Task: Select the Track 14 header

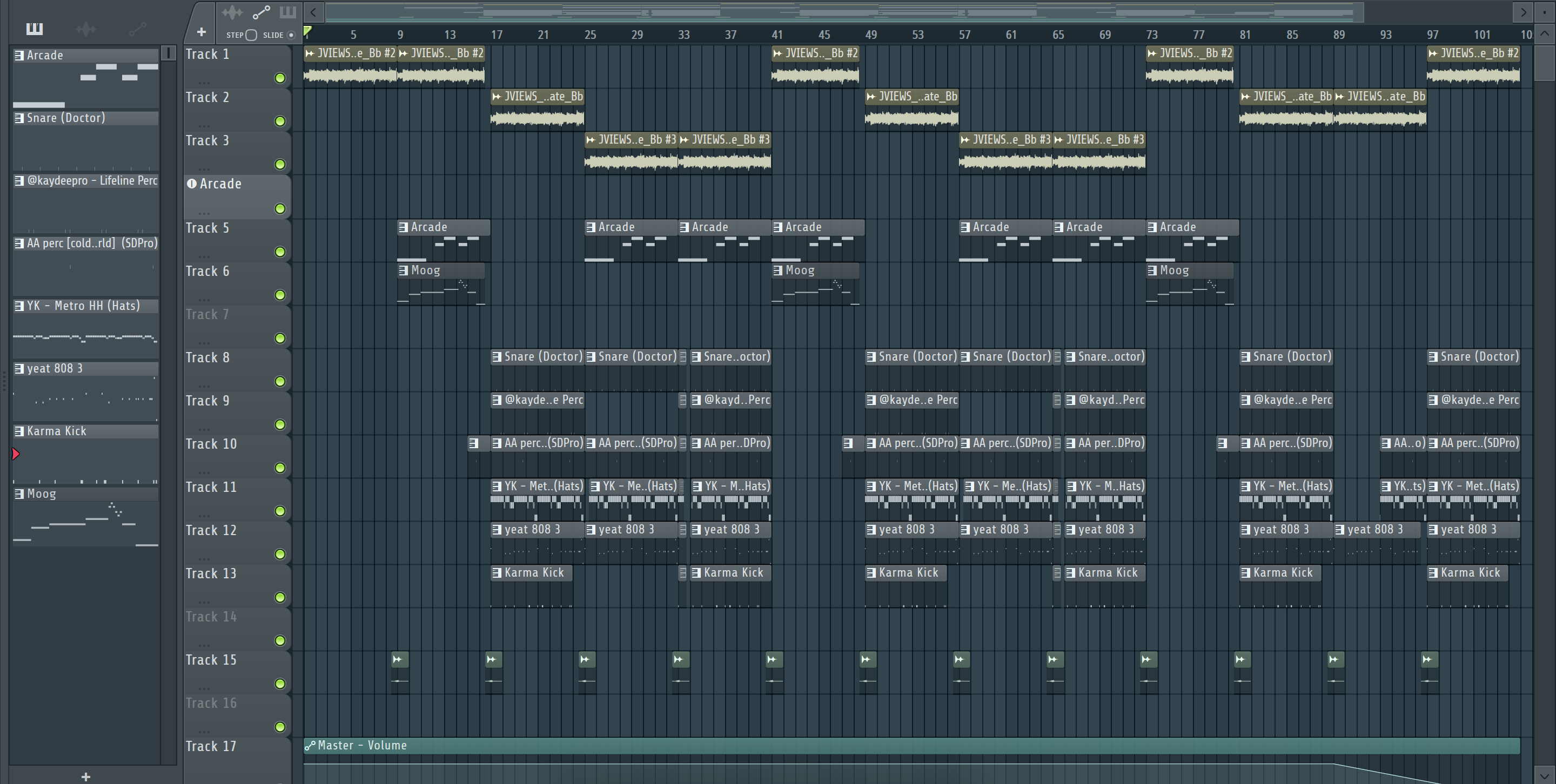Action: click(237, 630)
